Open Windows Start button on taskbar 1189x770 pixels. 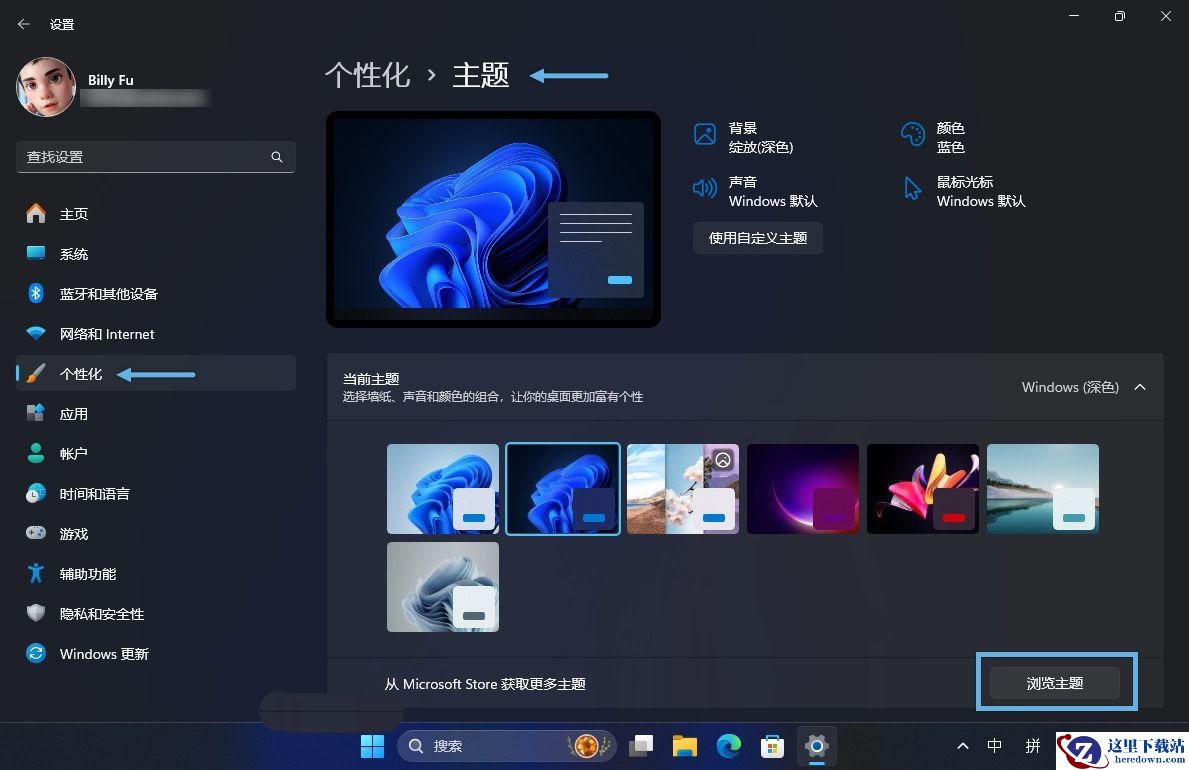372,746
